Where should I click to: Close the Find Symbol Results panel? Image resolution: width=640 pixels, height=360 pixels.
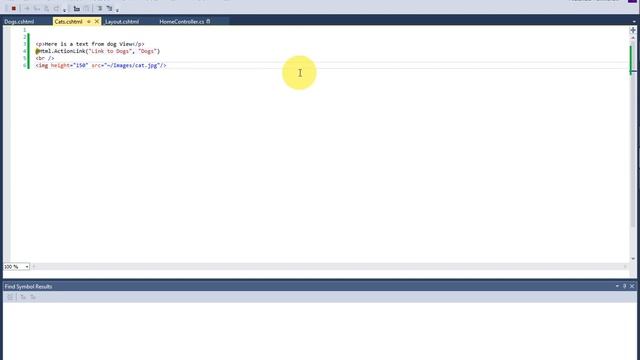click(x=632, y=287)
